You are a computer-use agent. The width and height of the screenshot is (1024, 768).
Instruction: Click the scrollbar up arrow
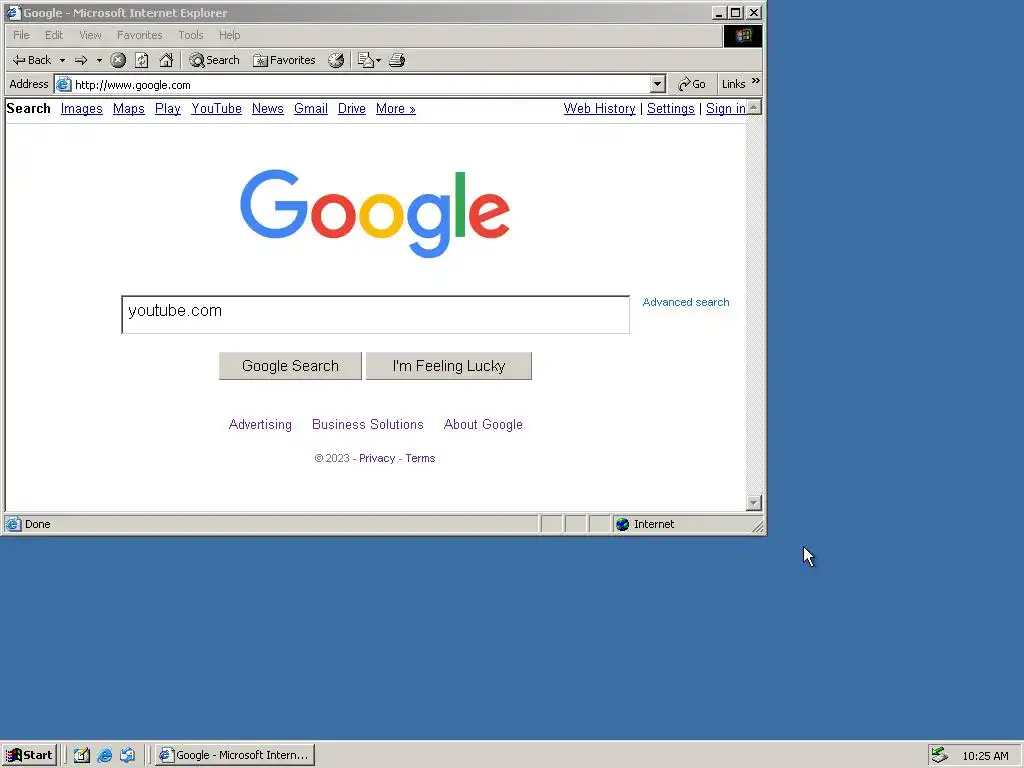pyautogui.click(x=754, y=107)
